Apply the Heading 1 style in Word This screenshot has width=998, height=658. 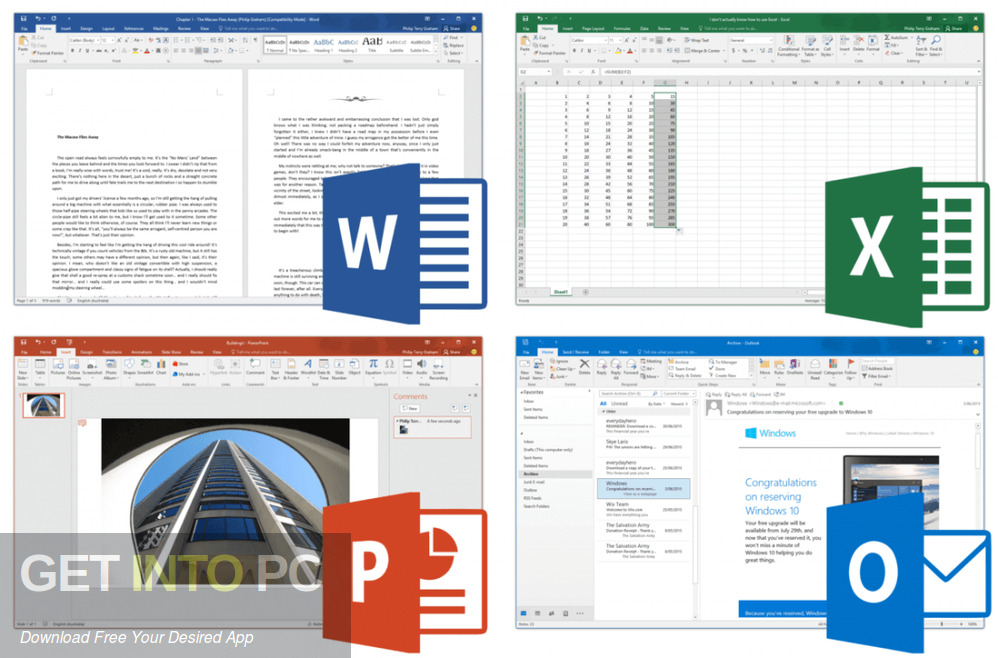click(324, 45)
